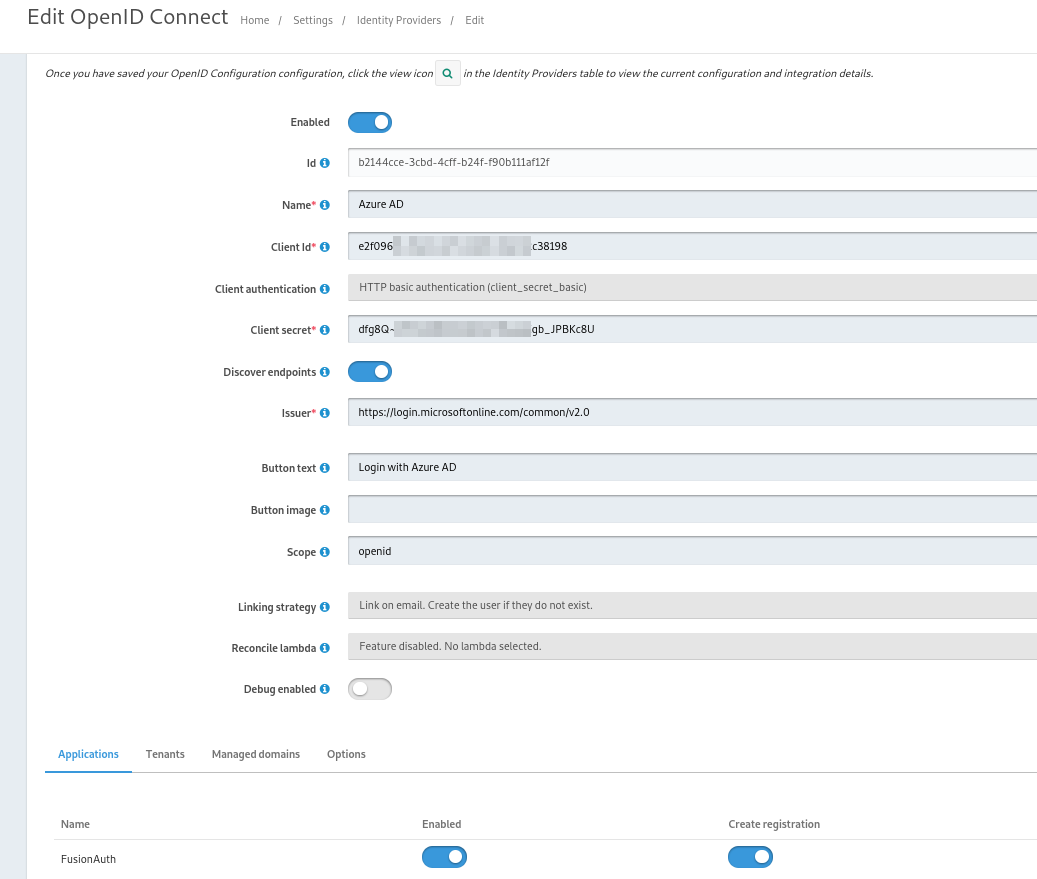Open Settings from the breadcrumb
This screenshot has width=1037, height=879.
click(x=313, y=21)
